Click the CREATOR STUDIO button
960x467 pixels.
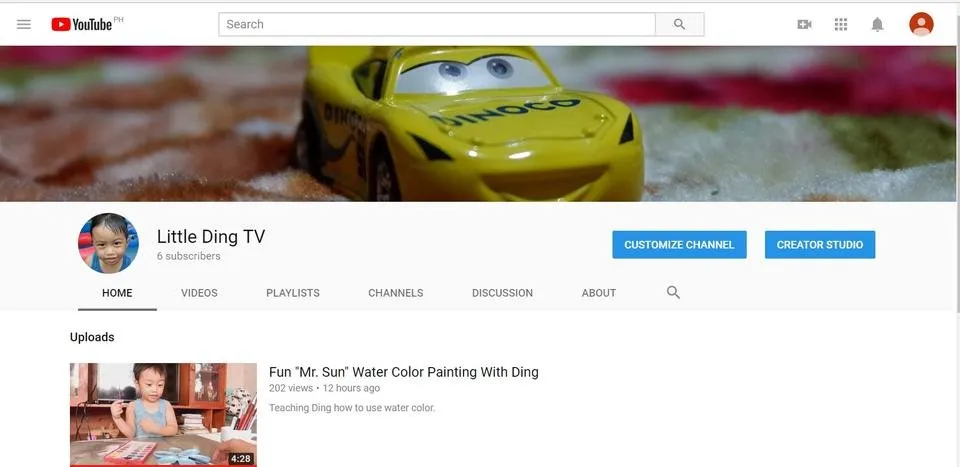tap(820, 244)
